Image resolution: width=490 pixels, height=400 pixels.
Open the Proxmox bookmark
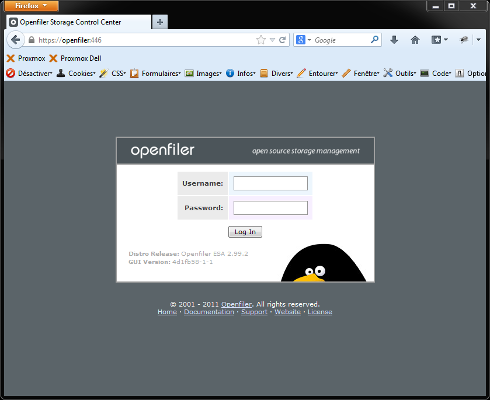tap(26, 58)
